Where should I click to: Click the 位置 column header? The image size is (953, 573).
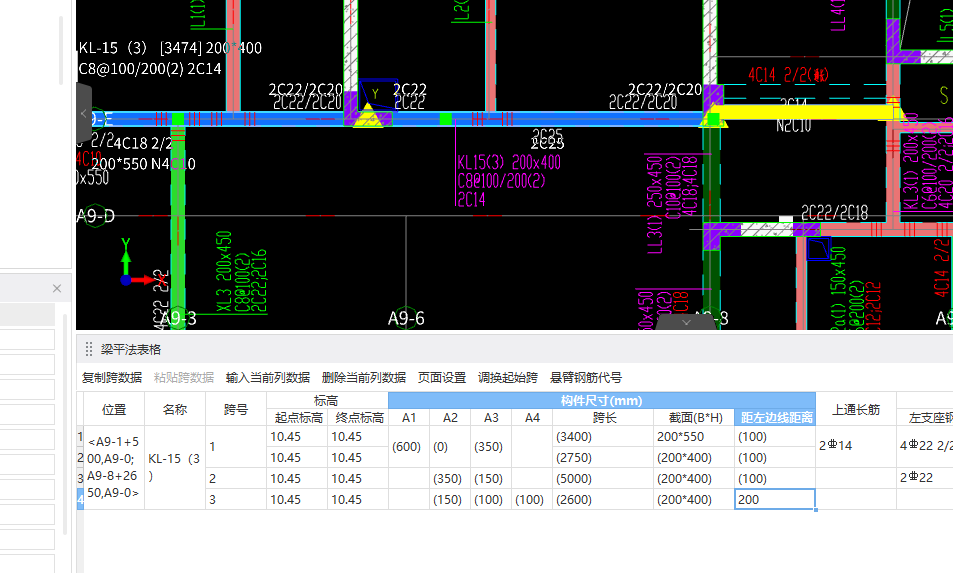click(114, 409)
